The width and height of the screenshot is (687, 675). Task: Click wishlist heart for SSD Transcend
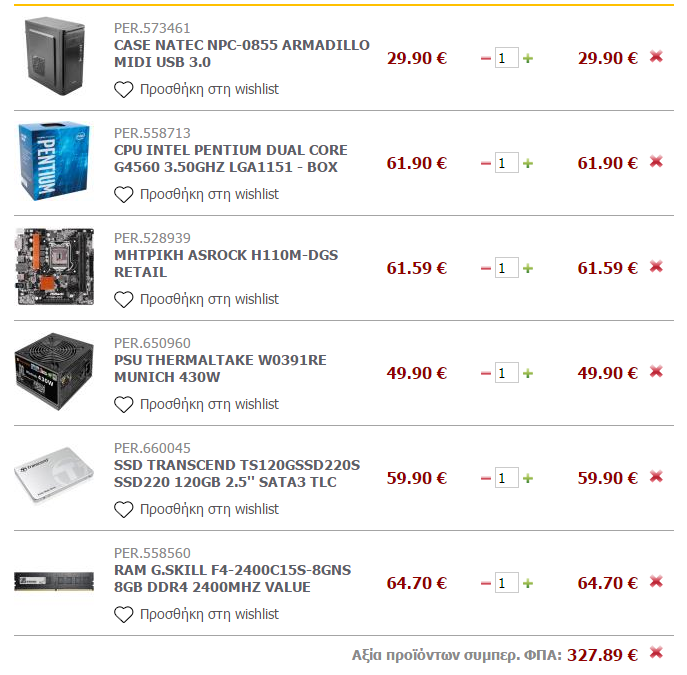point(124,509)
